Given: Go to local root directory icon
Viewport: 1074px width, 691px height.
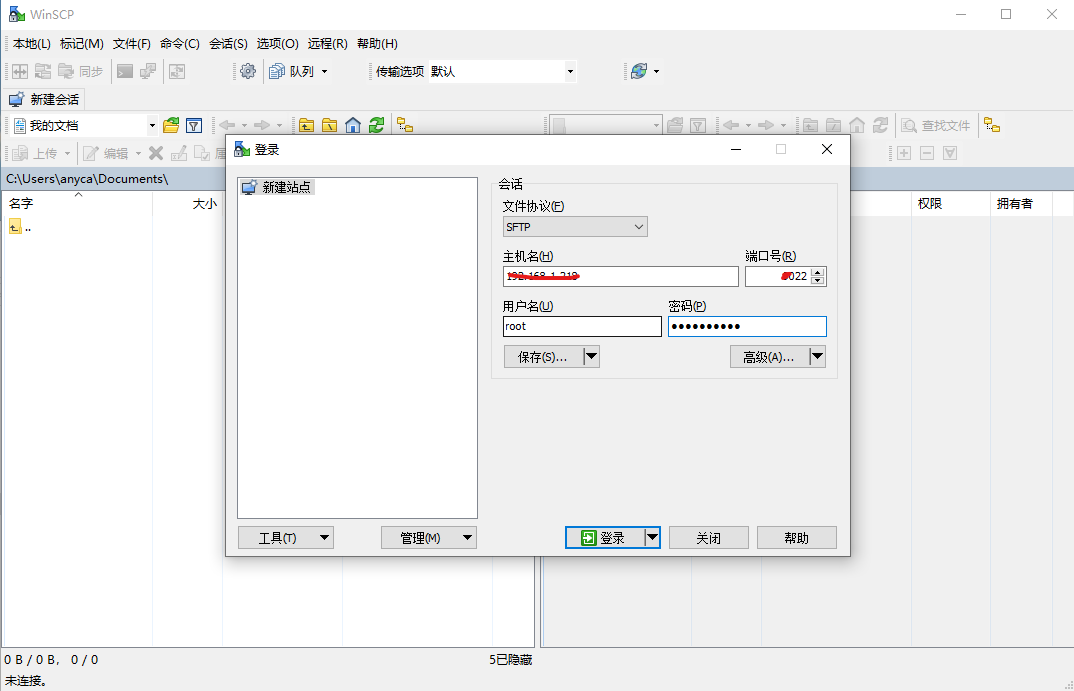Looking at the screenshot, I should 329,125.
